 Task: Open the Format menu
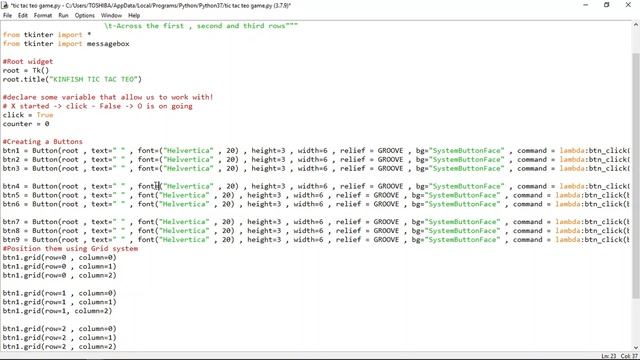pos(43,16)
